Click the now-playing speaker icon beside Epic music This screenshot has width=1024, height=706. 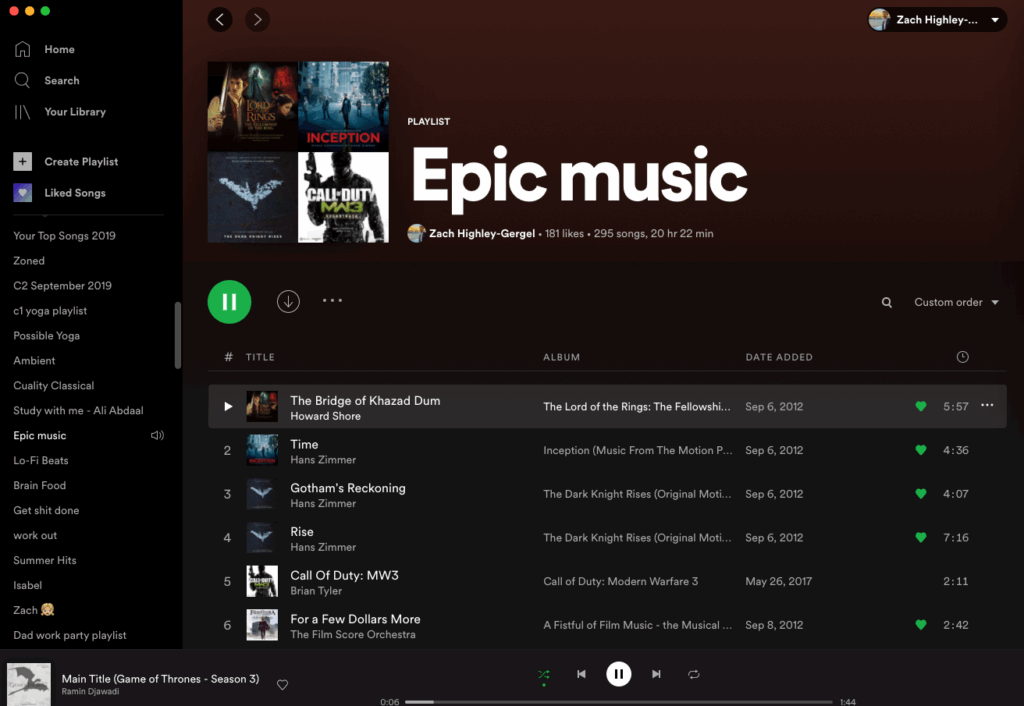[x=157, y=435]
